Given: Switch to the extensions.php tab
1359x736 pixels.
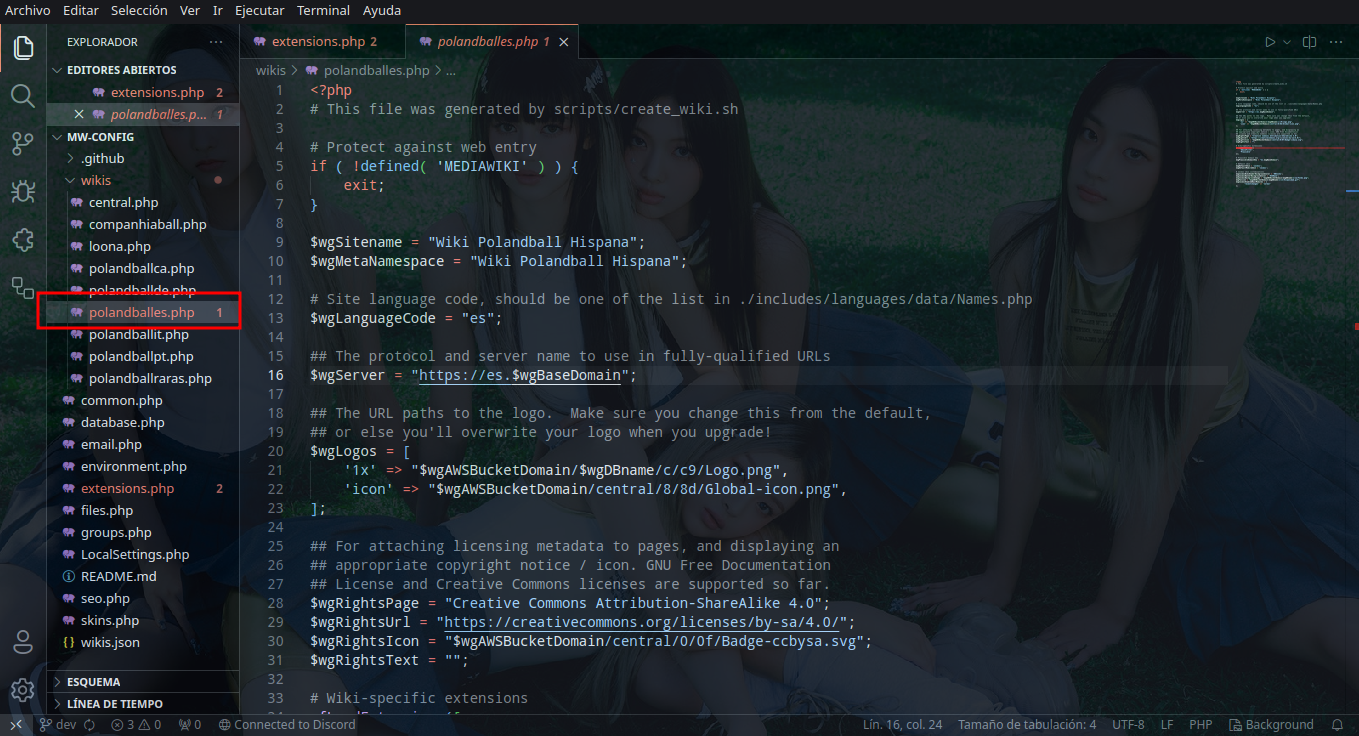Looking at the screenshot, I should pos(318,42).
